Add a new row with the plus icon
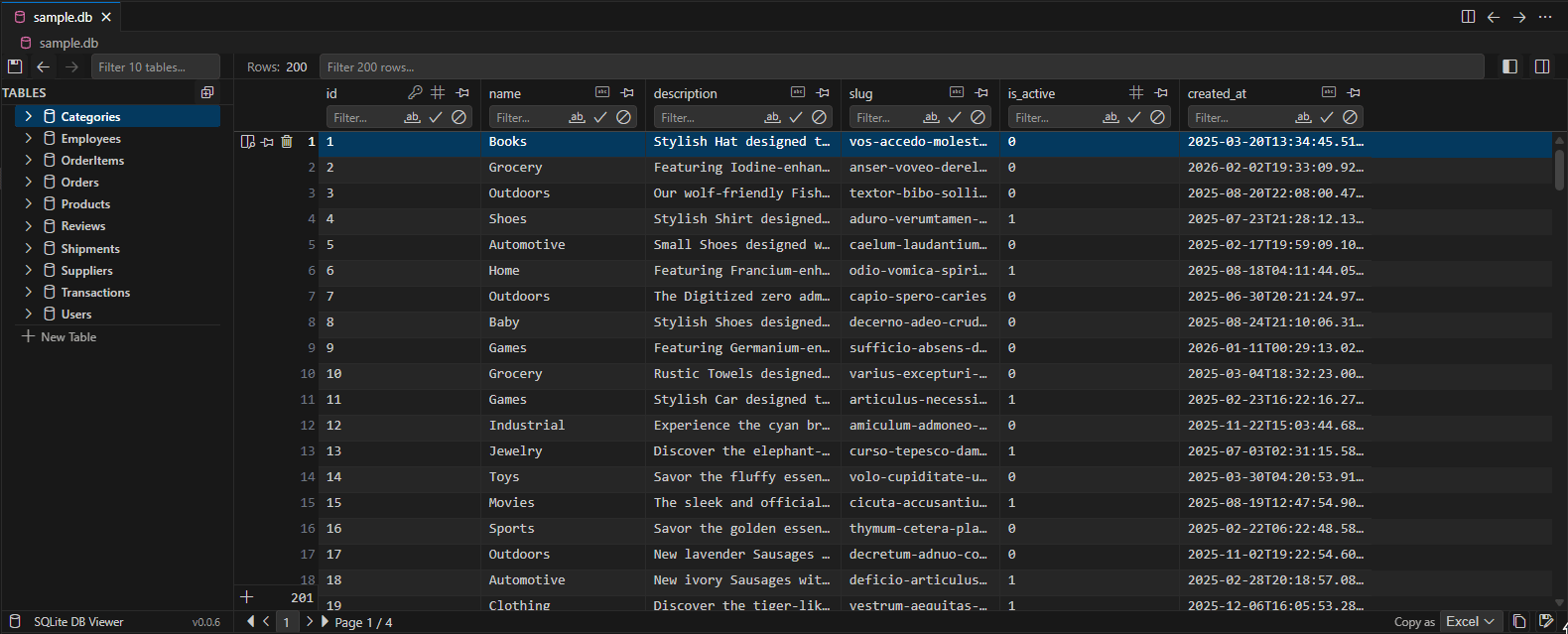Screen dimensions: 1568x634 click(247, 596)
